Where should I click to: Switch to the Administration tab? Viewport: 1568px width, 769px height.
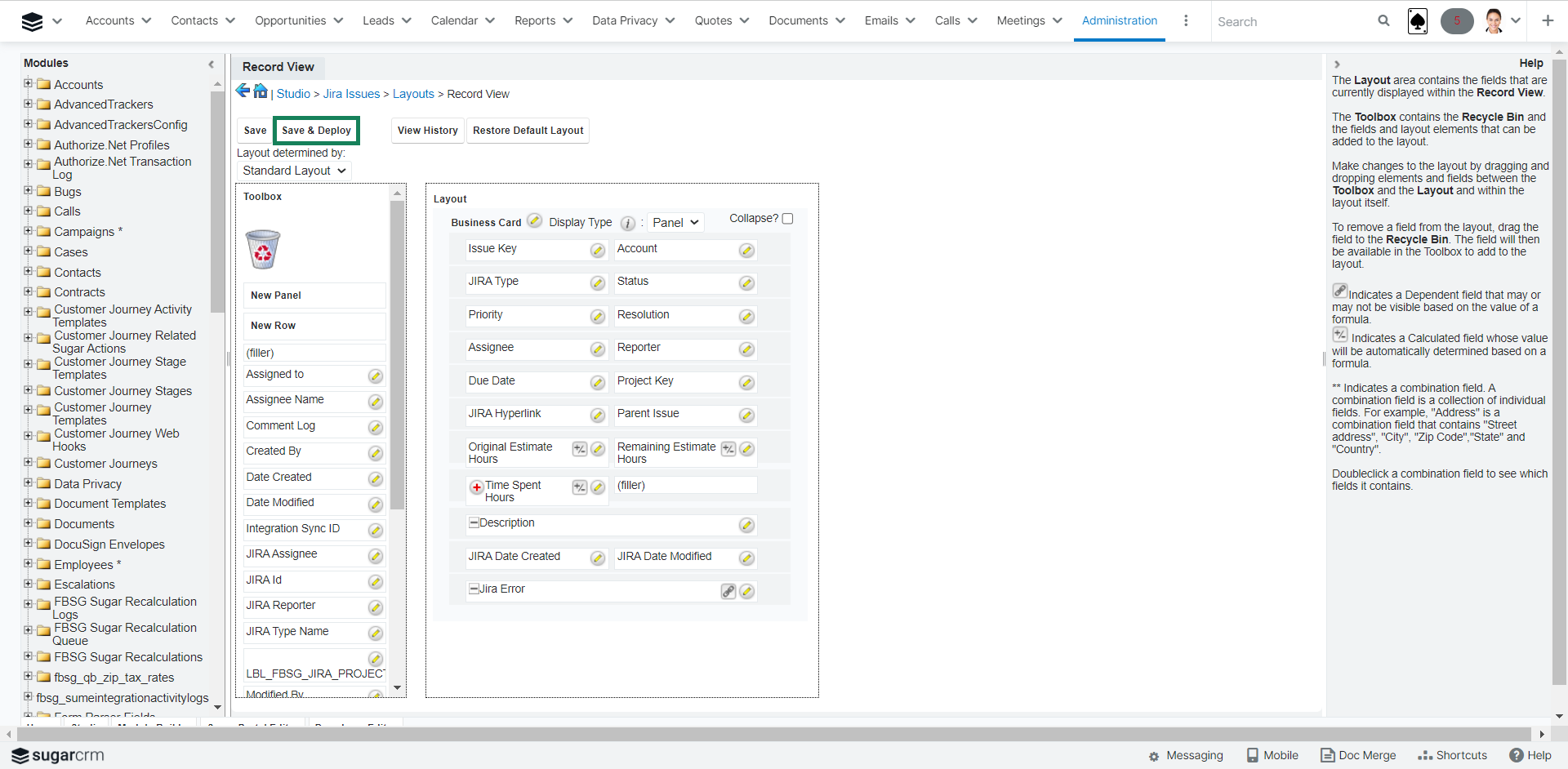(x=1119, y=20)
